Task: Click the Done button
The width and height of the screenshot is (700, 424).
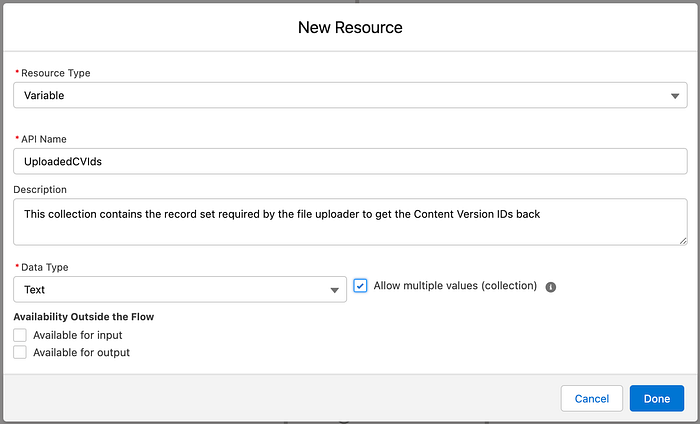Action: [x=657, y=398]
